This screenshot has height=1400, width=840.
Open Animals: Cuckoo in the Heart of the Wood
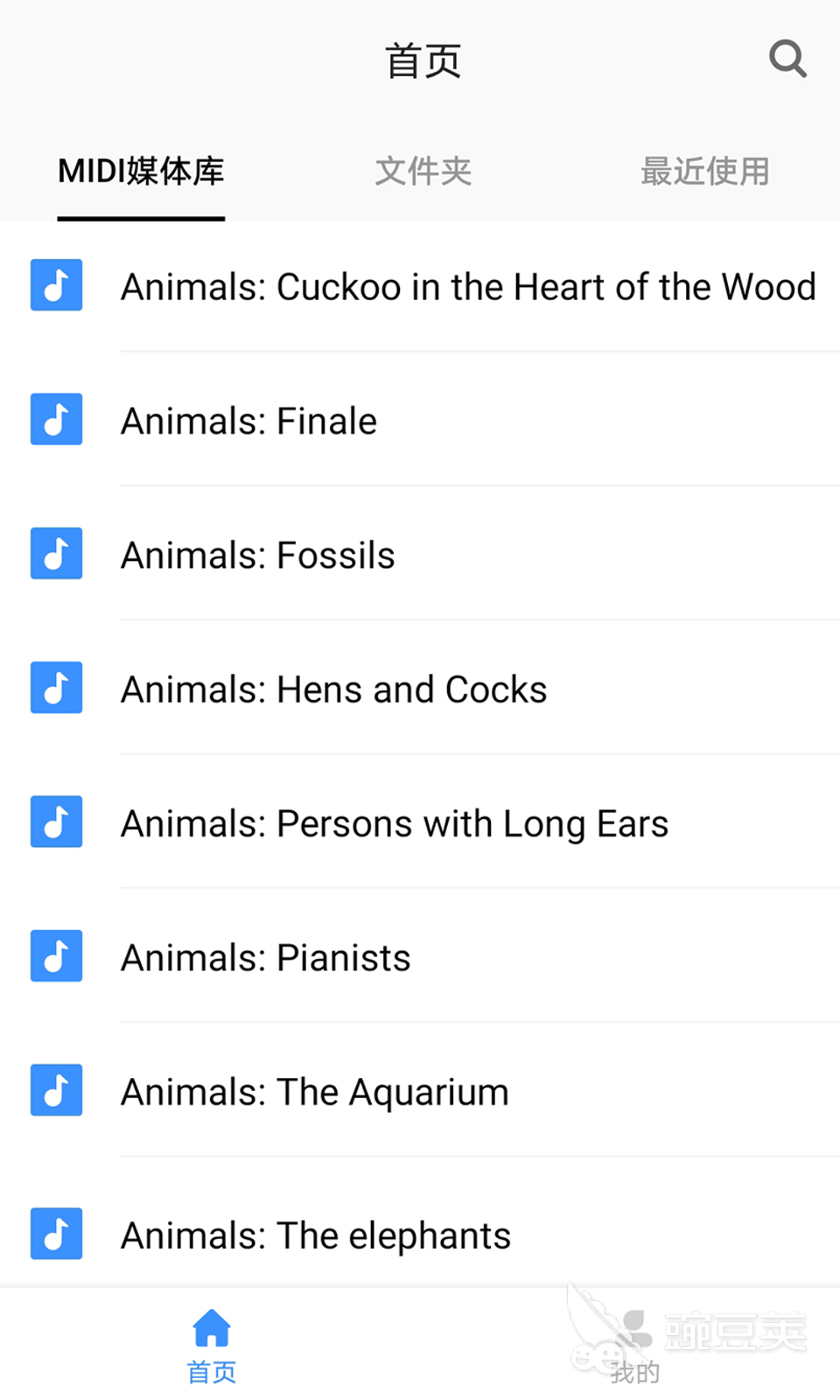point(468,287)
